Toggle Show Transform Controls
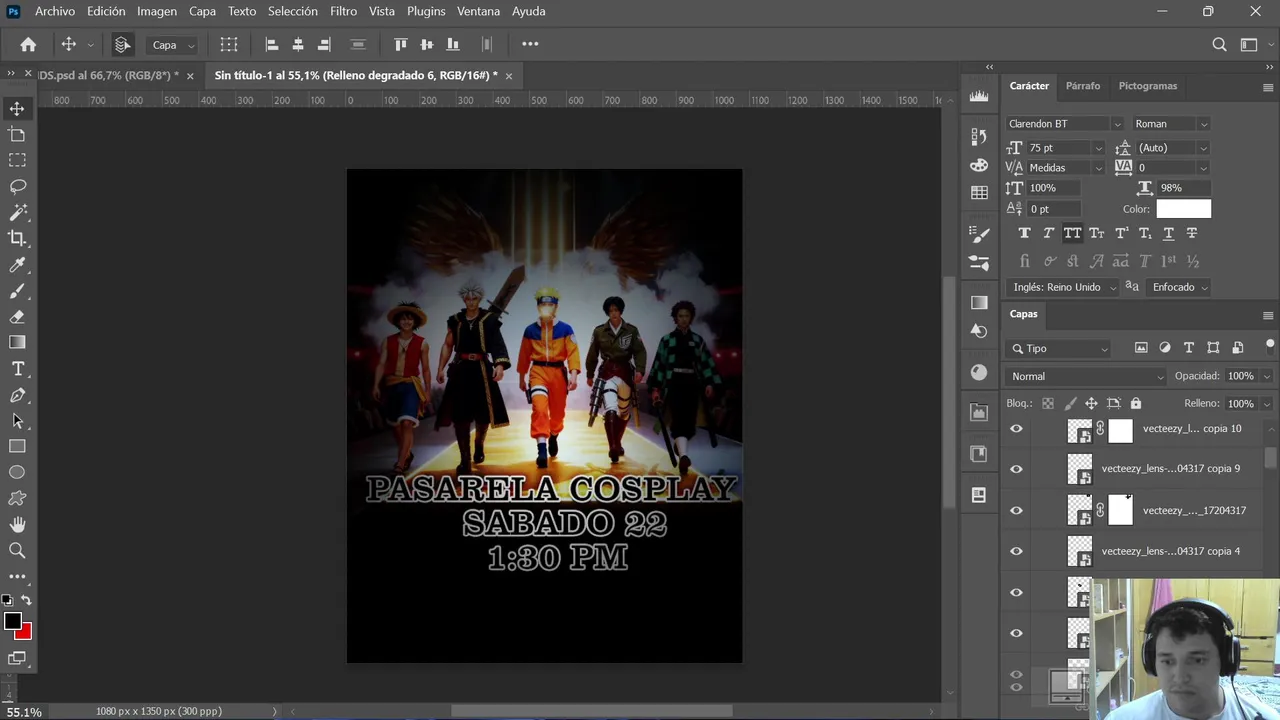Screen dimensions: 1280x720 point(229,44)
